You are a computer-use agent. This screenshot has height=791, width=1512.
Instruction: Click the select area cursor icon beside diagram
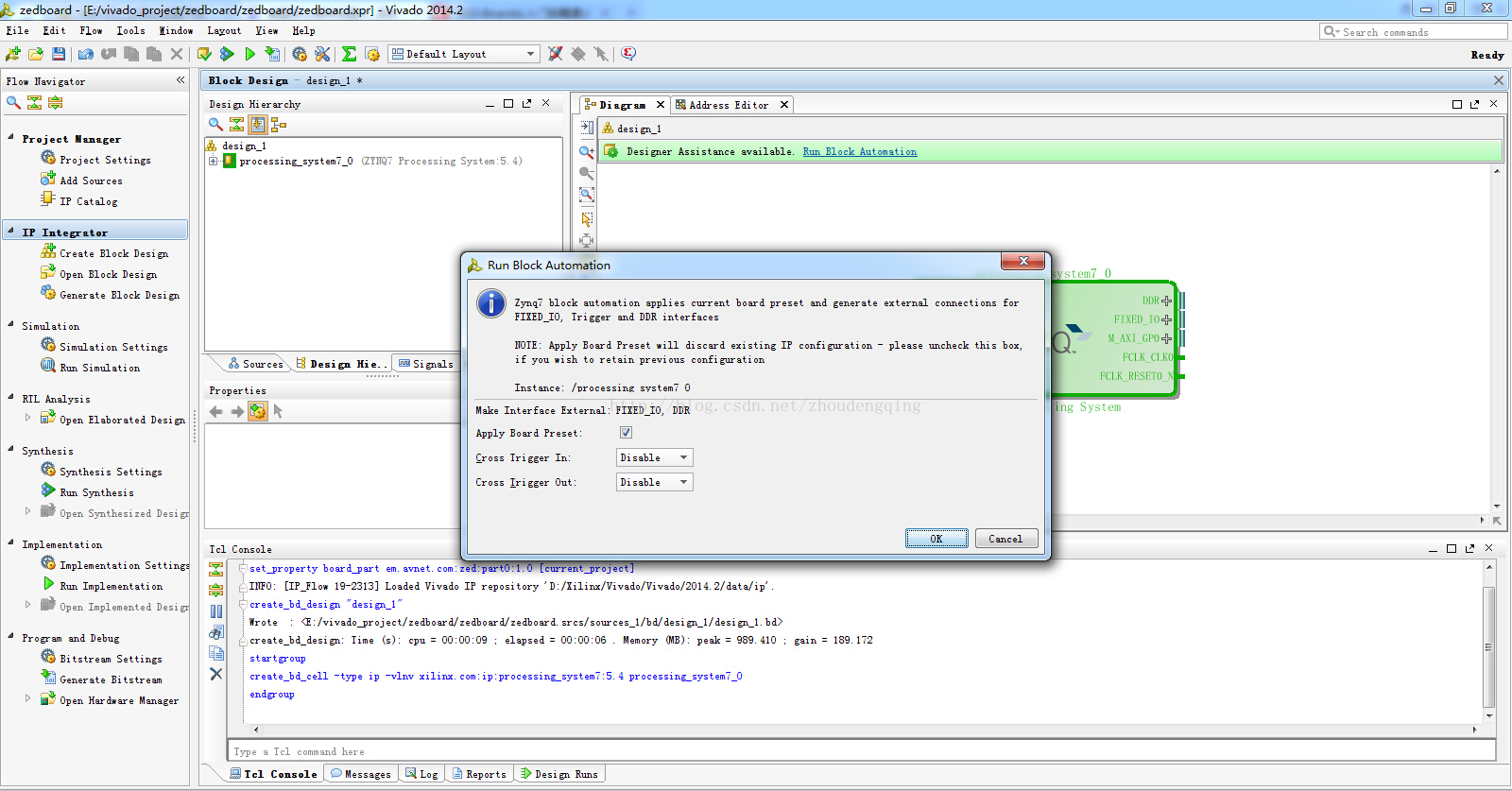587,219
